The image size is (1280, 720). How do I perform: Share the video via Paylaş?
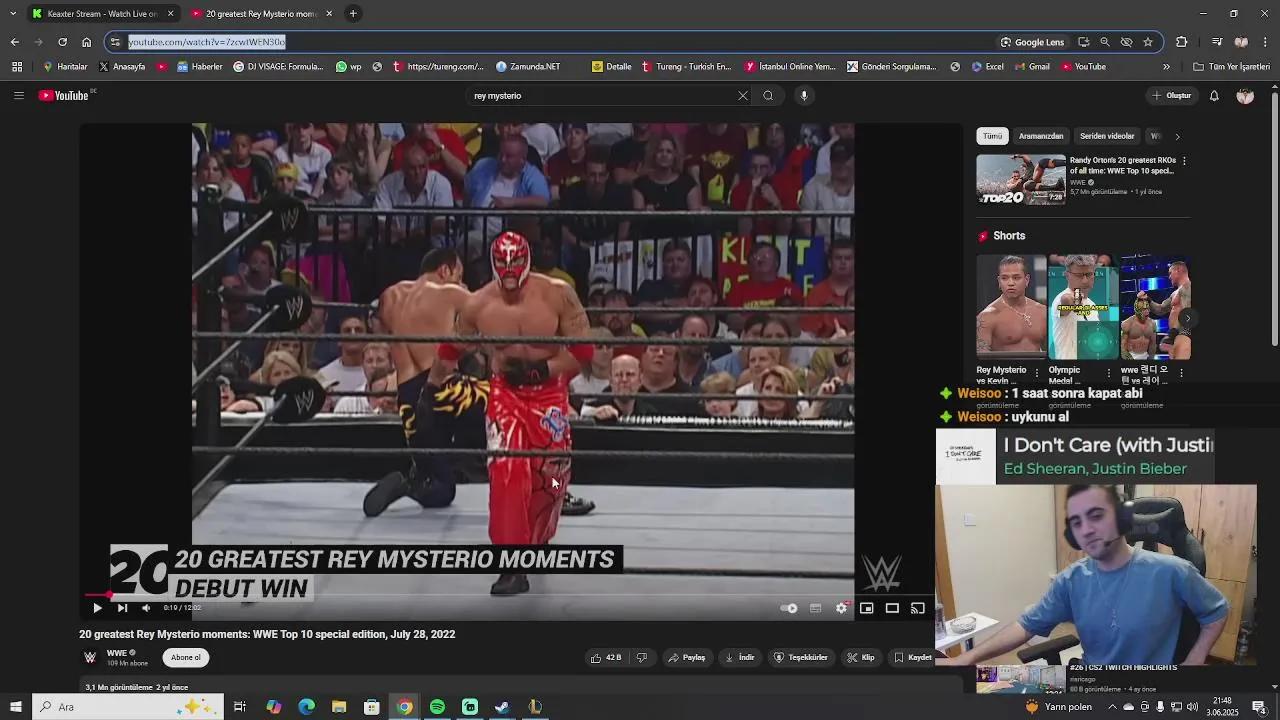(x=687, y=658)
